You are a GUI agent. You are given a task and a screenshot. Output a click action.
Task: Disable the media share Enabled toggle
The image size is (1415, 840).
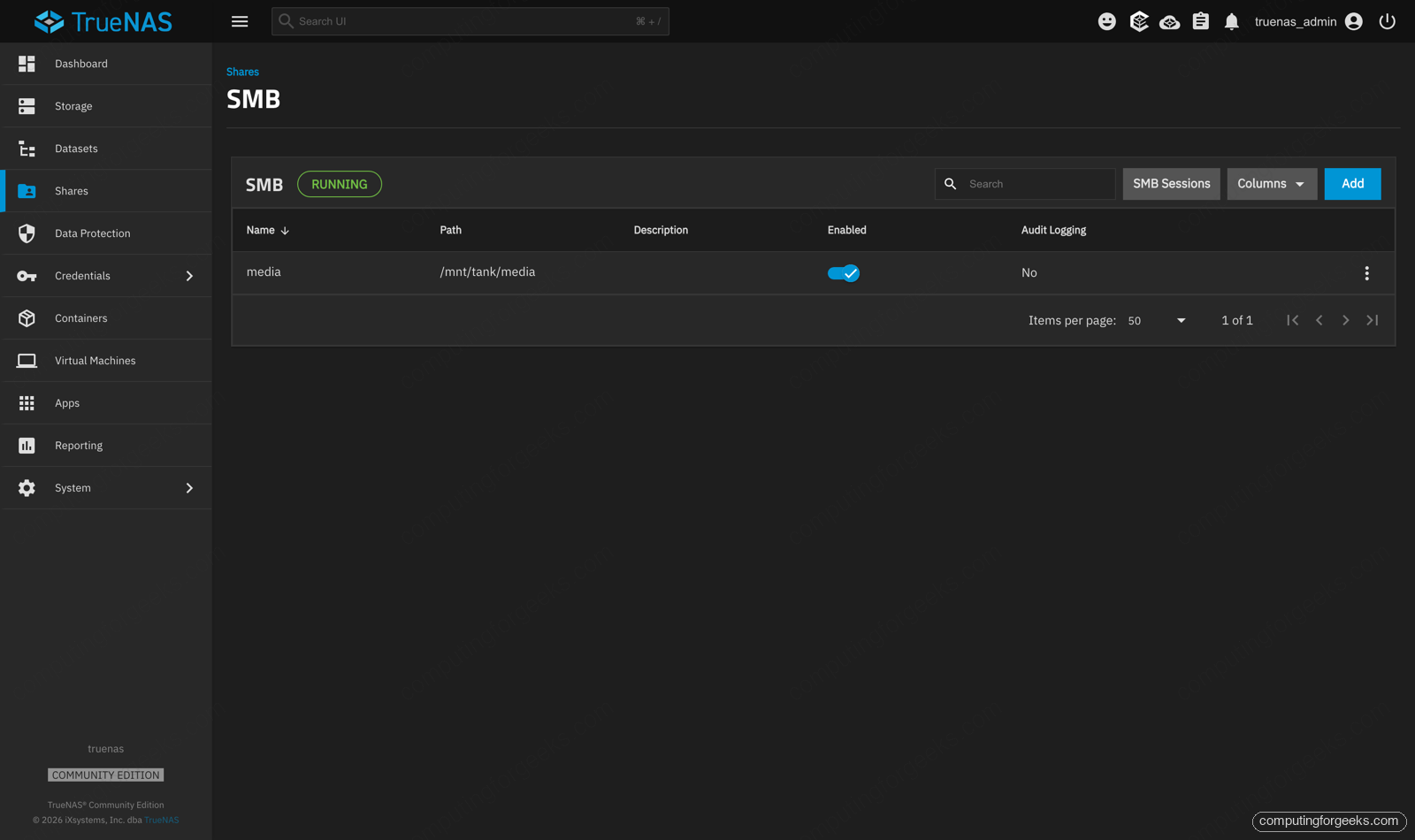coord(844,273)
